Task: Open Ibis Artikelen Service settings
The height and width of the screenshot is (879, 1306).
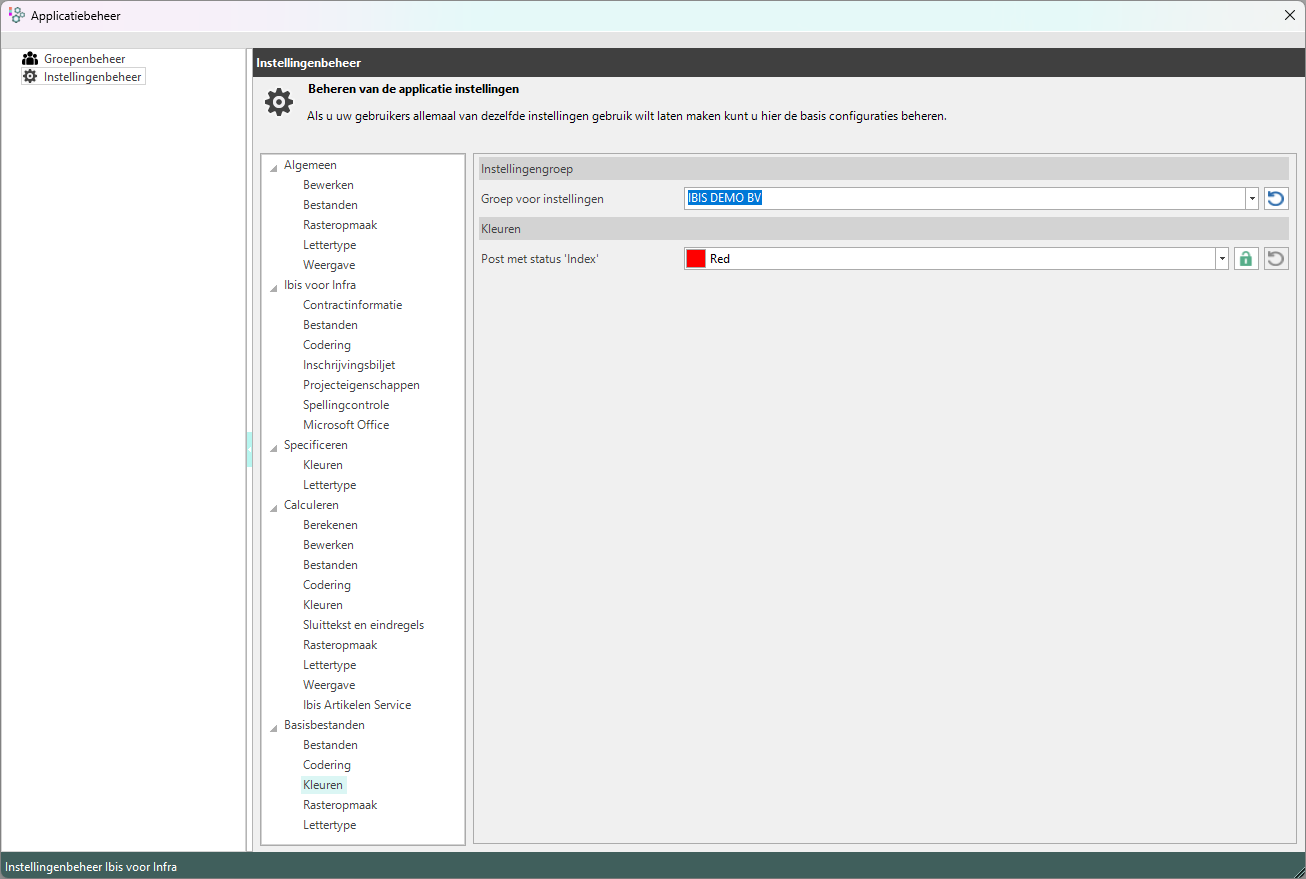Action: (x=357, y=705)
